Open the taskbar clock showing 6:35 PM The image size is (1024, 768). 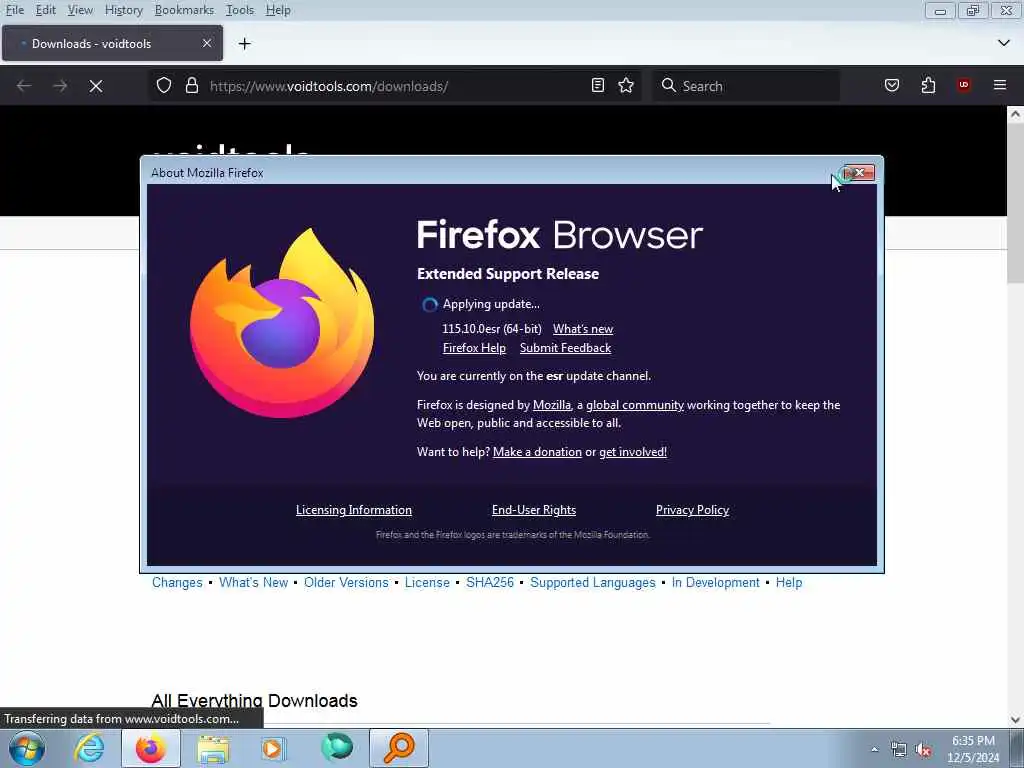[x=973, y=749]
